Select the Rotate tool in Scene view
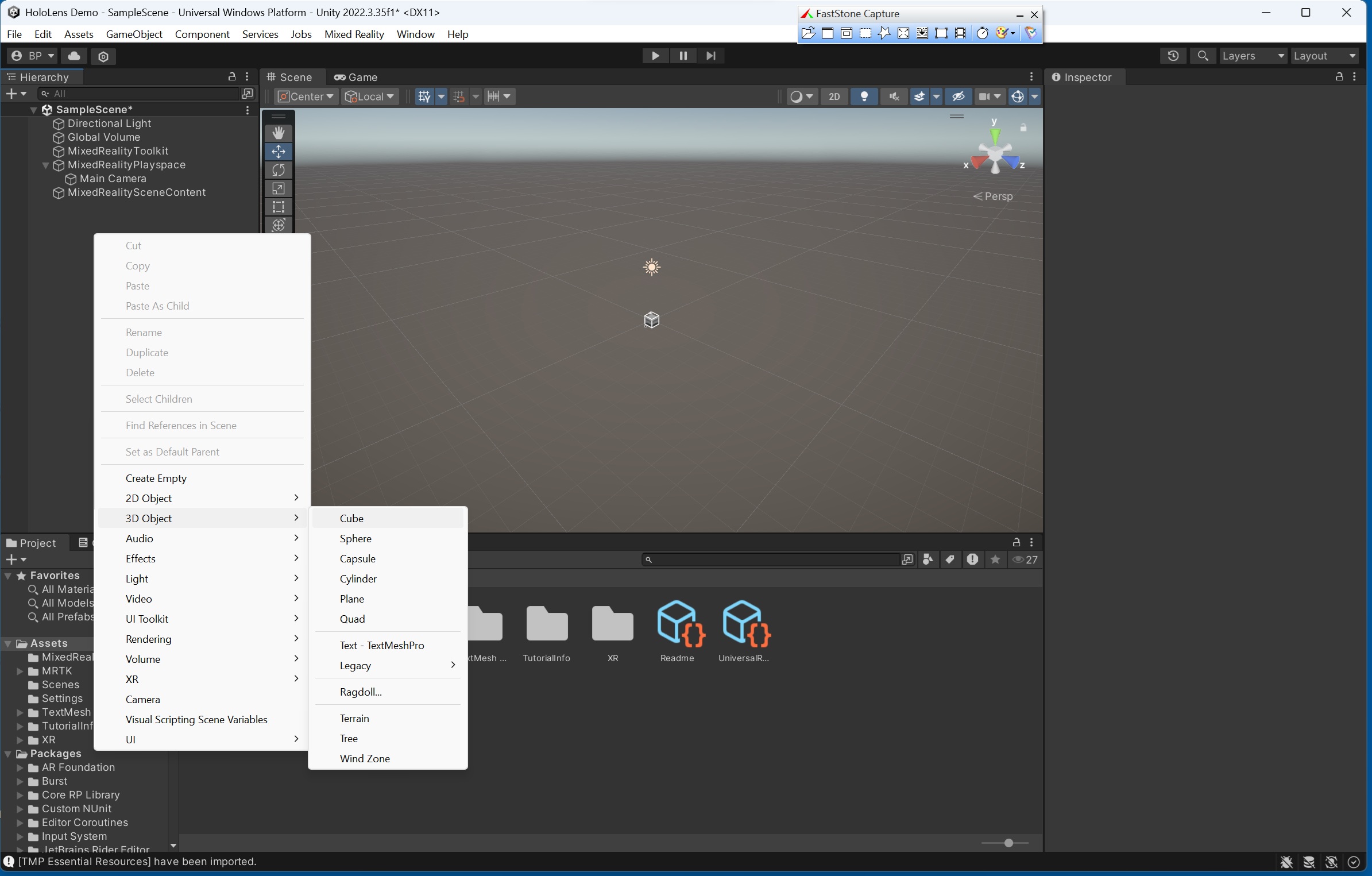Viewport: 1372px width, 876px height. coord(279,169)
